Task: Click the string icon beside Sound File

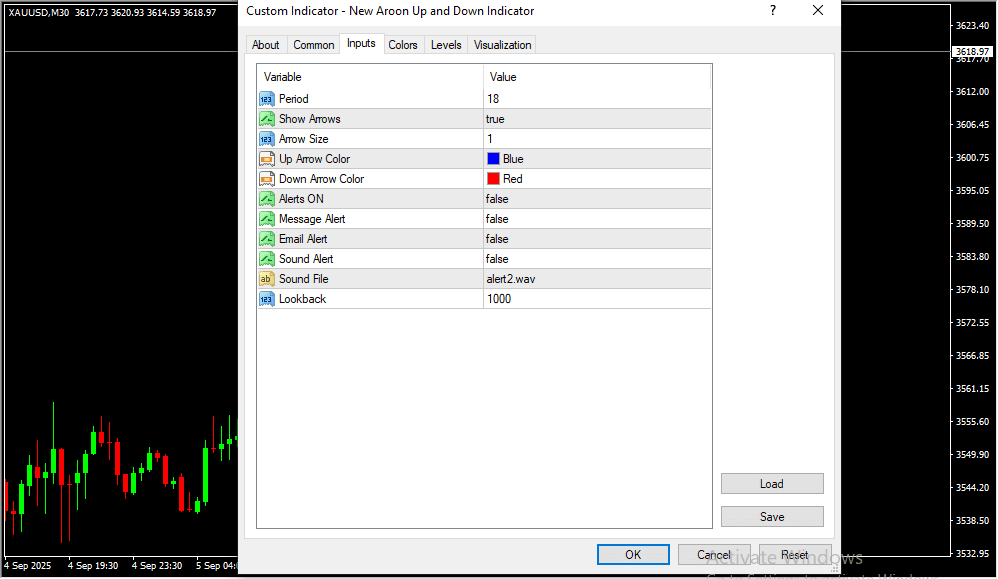Action: pyautogui.click(x=266, y=279)
